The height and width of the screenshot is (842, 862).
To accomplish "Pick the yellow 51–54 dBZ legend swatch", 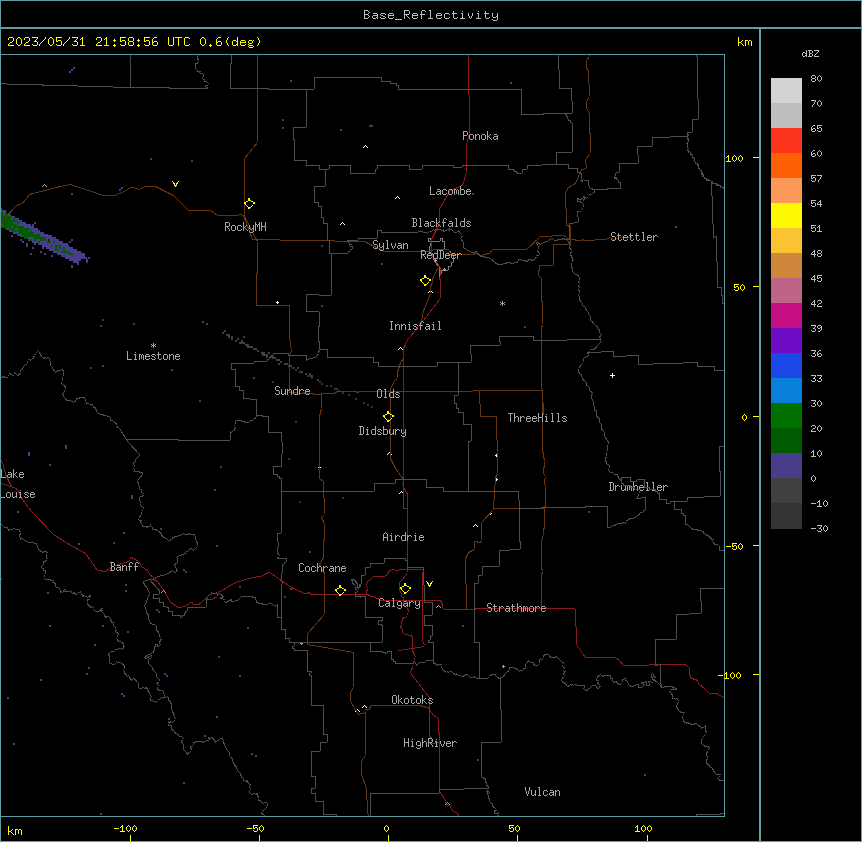I will click(786, 215).
